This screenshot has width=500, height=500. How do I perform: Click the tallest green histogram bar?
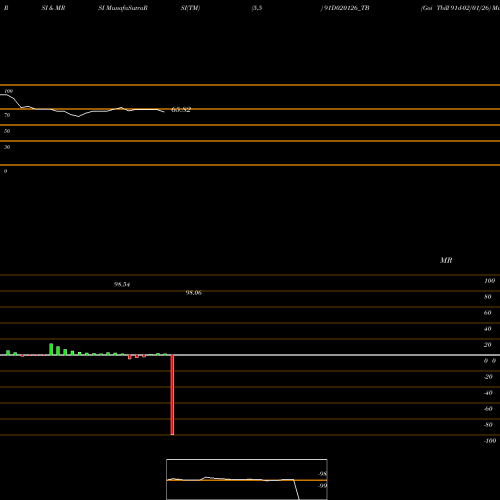coord(51,349)
